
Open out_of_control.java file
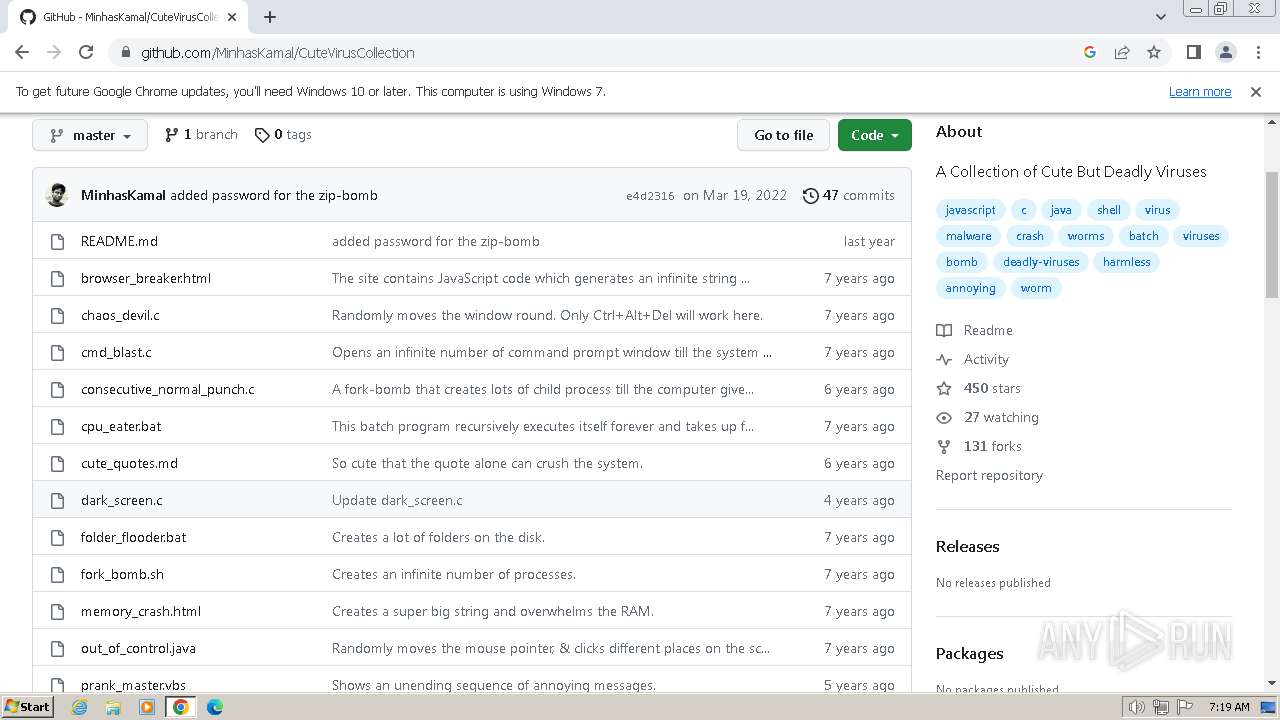coord(138,648)
